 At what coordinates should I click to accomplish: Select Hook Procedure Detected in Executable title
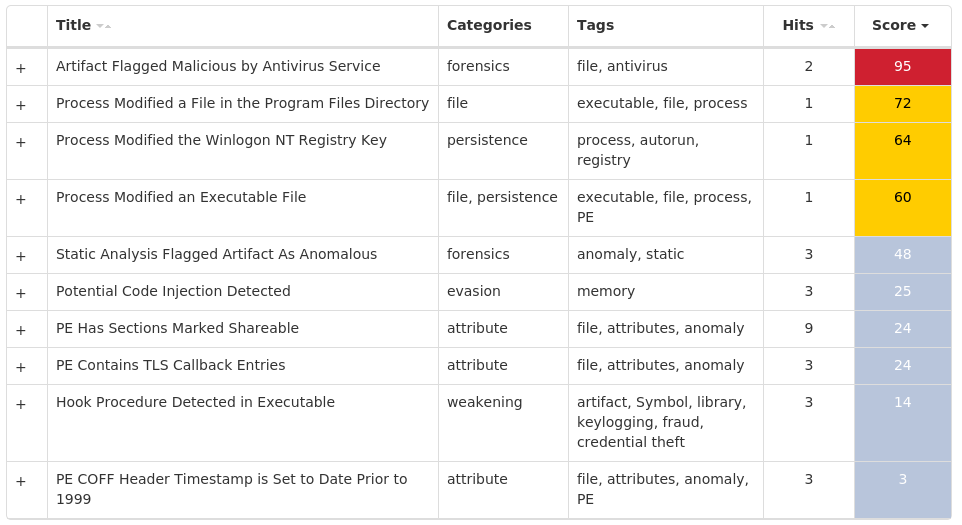(195, 403)
